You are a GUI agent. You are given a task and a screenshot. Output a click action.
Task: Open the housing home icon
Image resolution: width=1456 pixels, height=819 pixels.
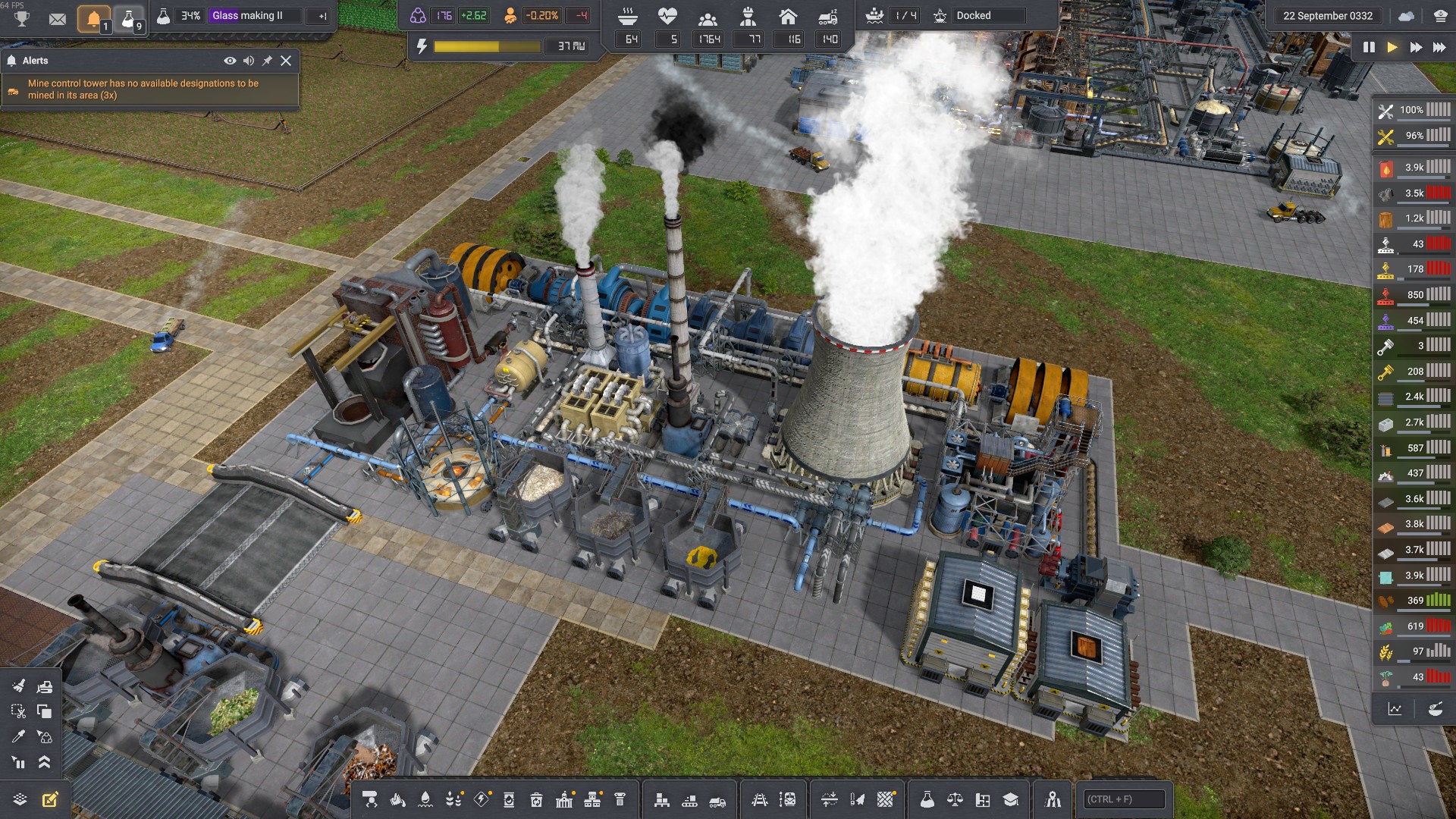coord(789,16)
